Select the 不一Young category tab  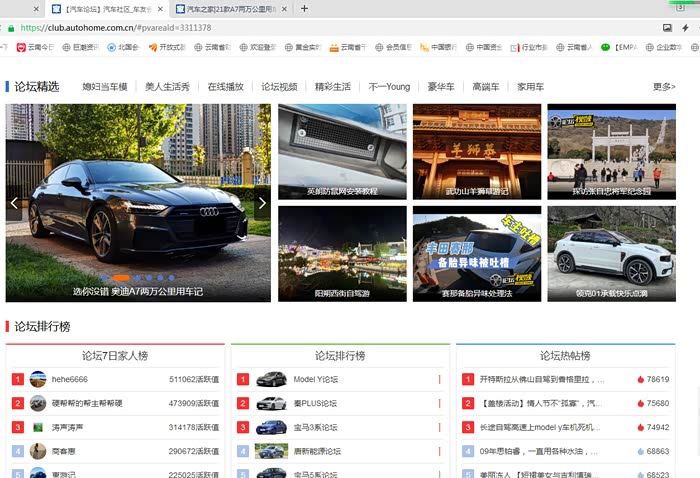[389, 87]
